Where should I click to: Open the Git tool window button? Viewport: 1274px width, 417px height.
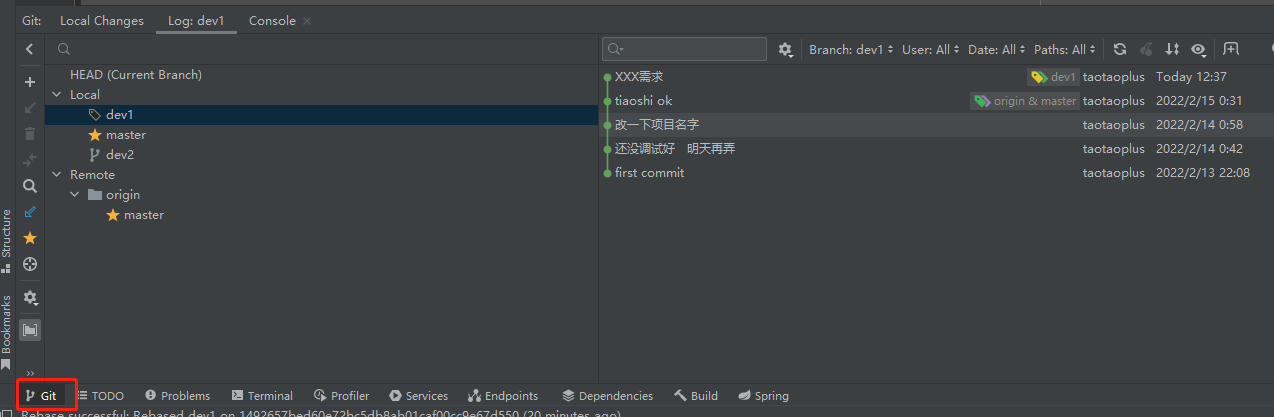click(x=41, y=396)
